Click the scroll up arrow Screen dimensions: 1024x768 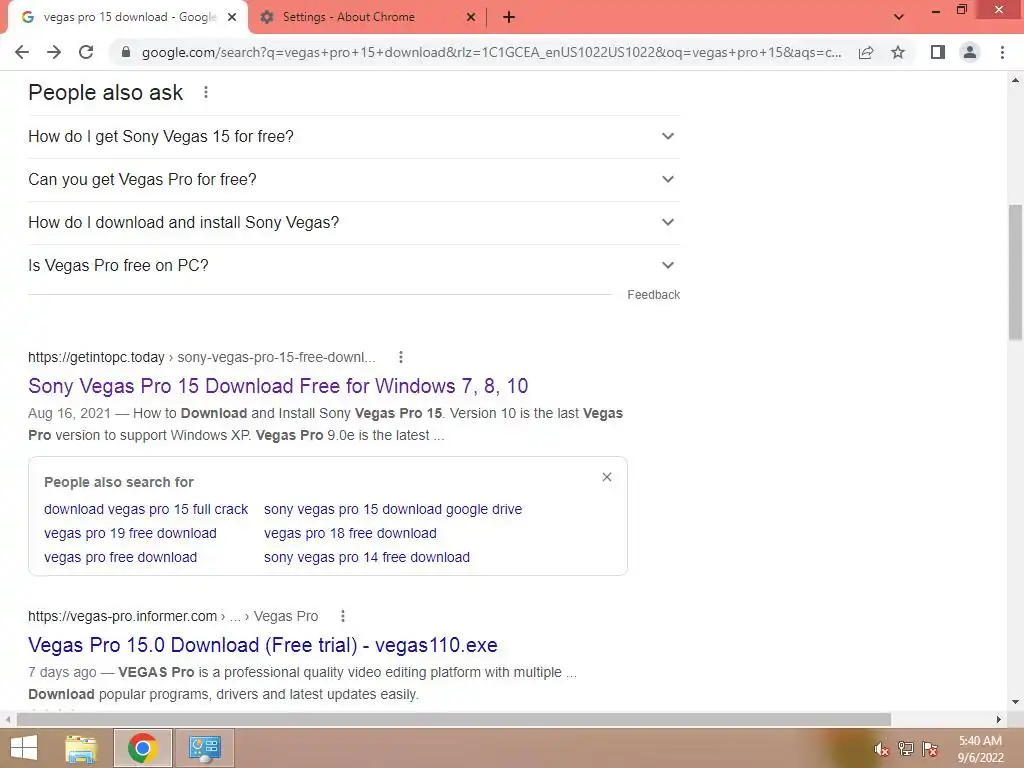pos(1015,80)
